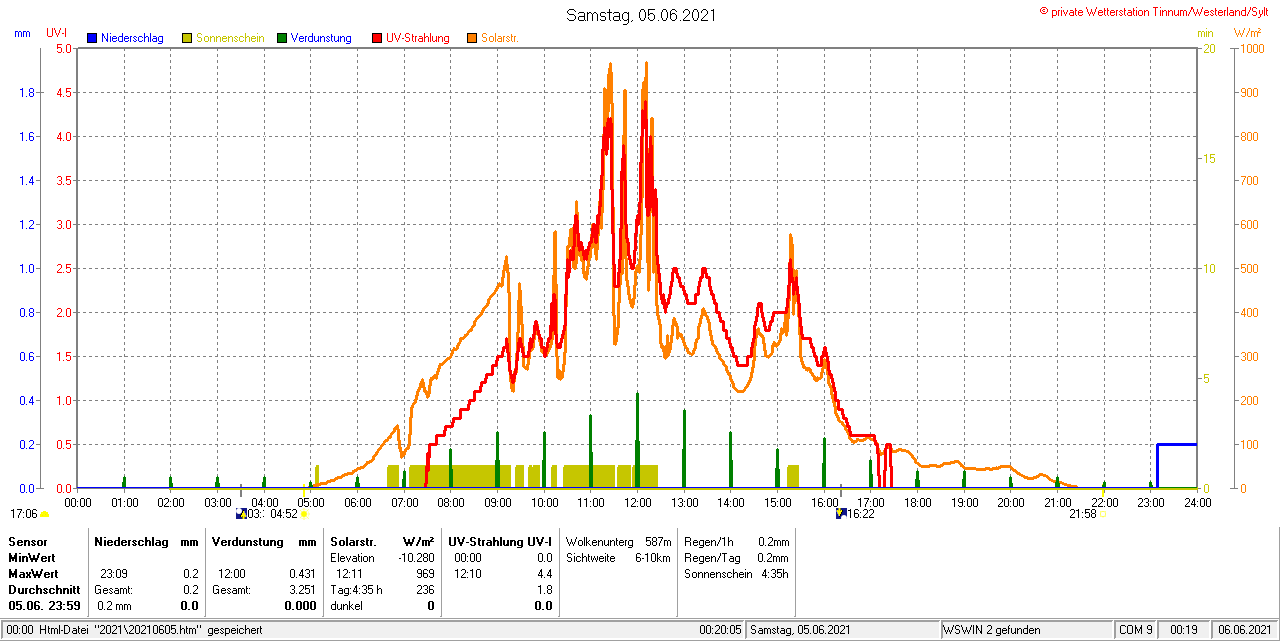Click the Regen/Tag 0.2mm entry
The height and width of the screenshot is (641, 1280).
click(x=736, y=557)
